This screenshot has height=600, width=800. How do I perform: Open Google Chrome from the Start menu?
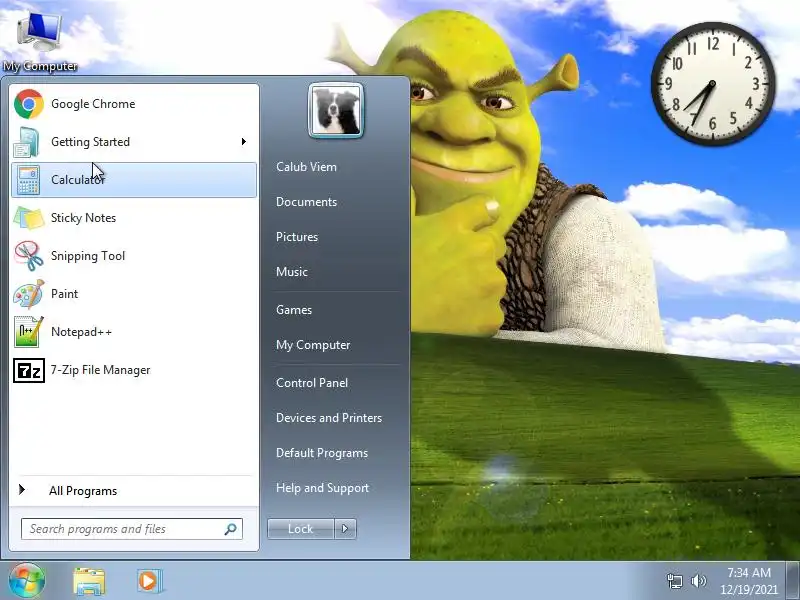coord(134,104)
